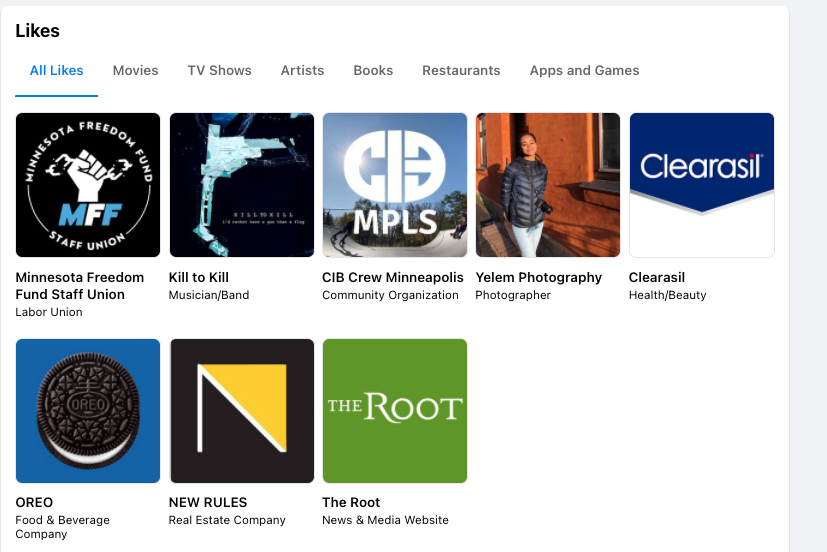This screenshot has height=552, width=827.
Task: Open the Yelem Photography profile photo
Action: pos(548,185)
